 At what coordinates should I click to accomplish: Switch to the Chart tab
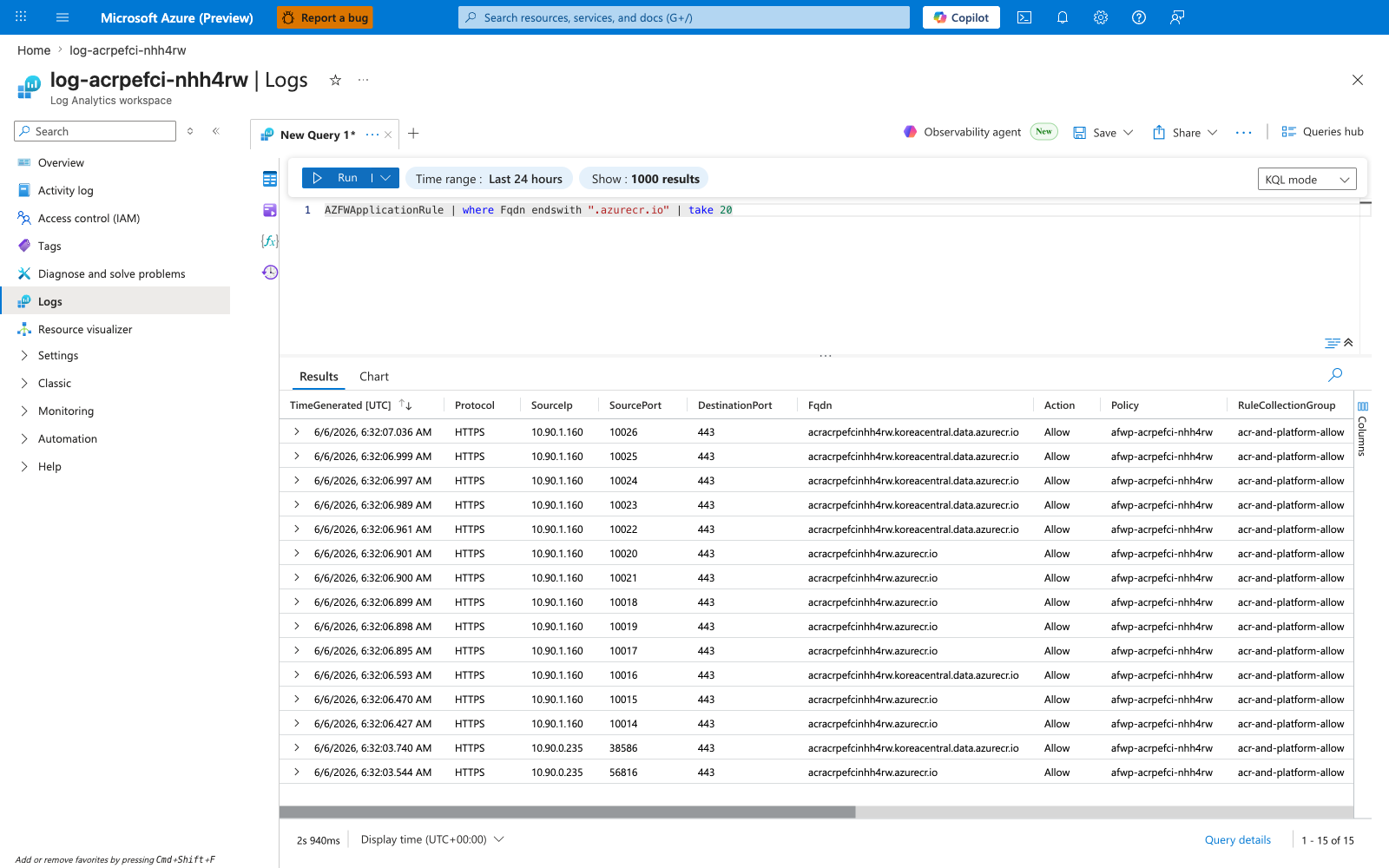[x=374, y=377]
